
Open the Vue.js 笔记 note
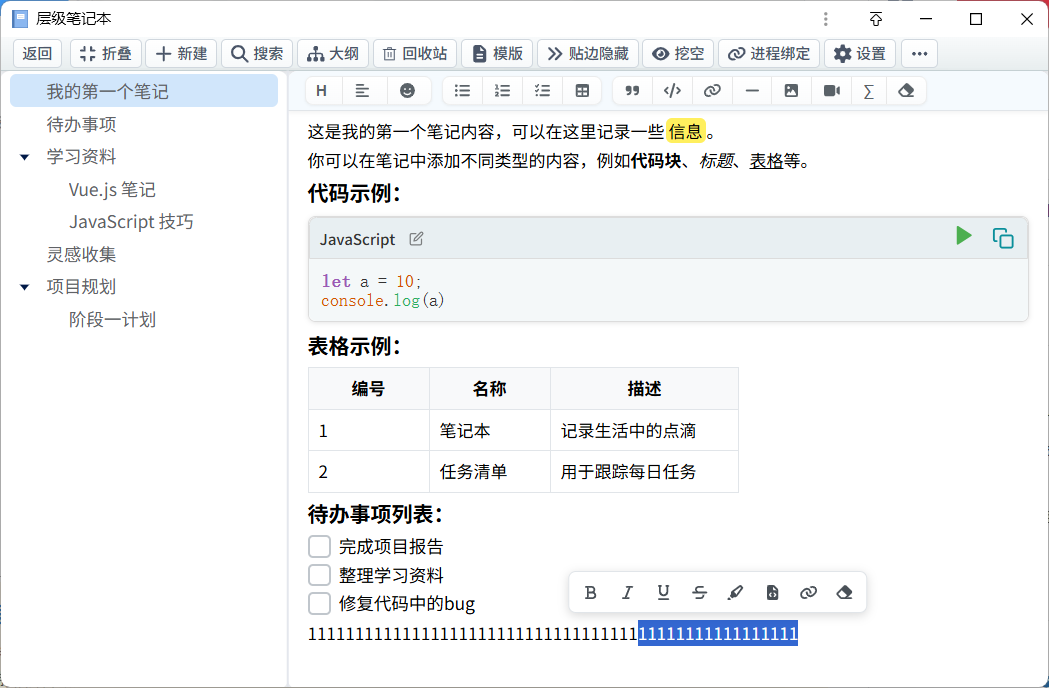click(112, 189)
